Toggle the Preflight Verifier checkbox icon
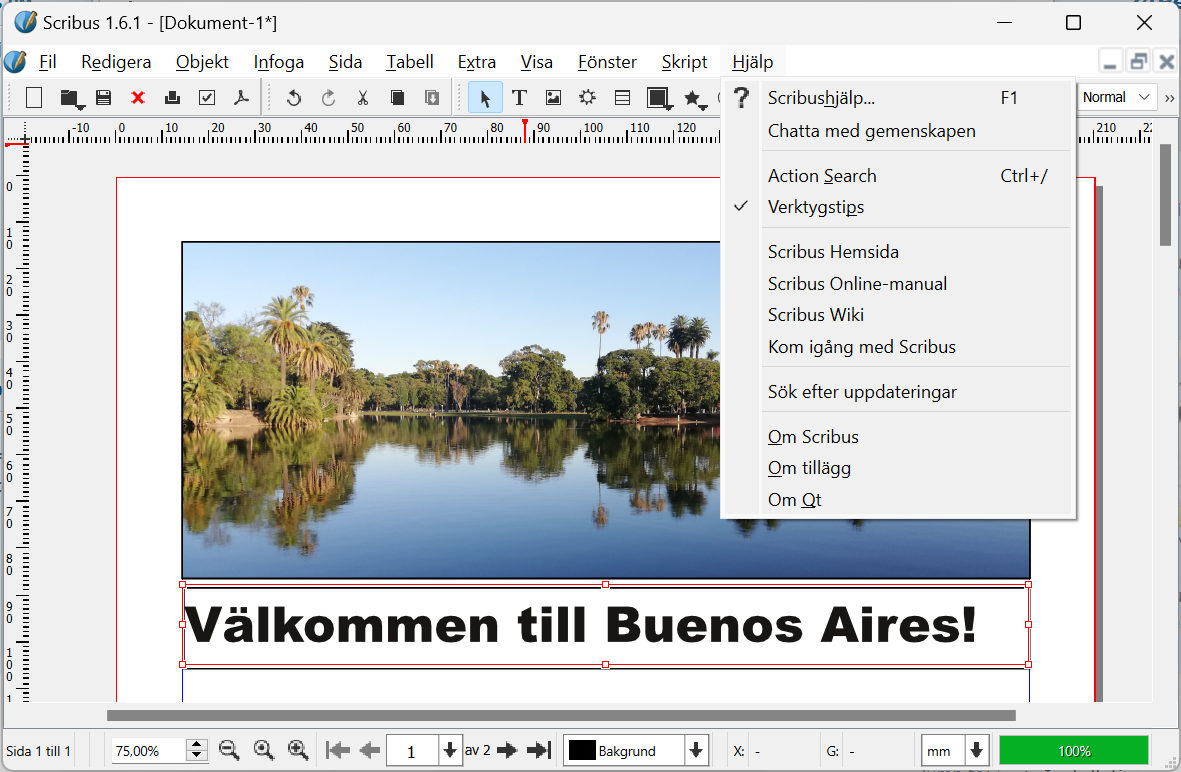 207,98
